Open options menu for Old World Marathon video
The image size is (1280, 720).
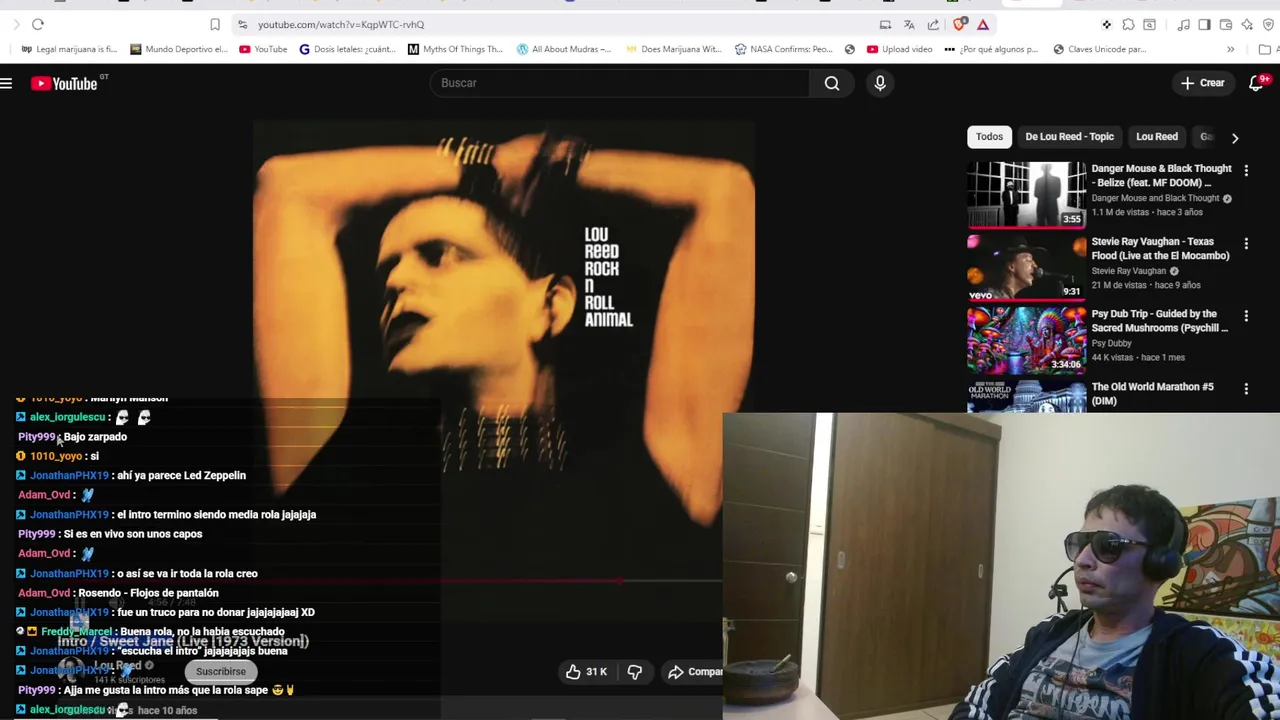tap(1246, 389)
